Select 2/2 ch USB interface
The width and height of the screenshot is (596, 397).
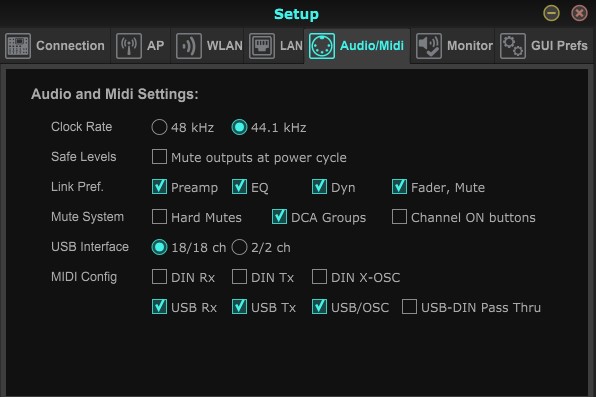coord(239,247)
